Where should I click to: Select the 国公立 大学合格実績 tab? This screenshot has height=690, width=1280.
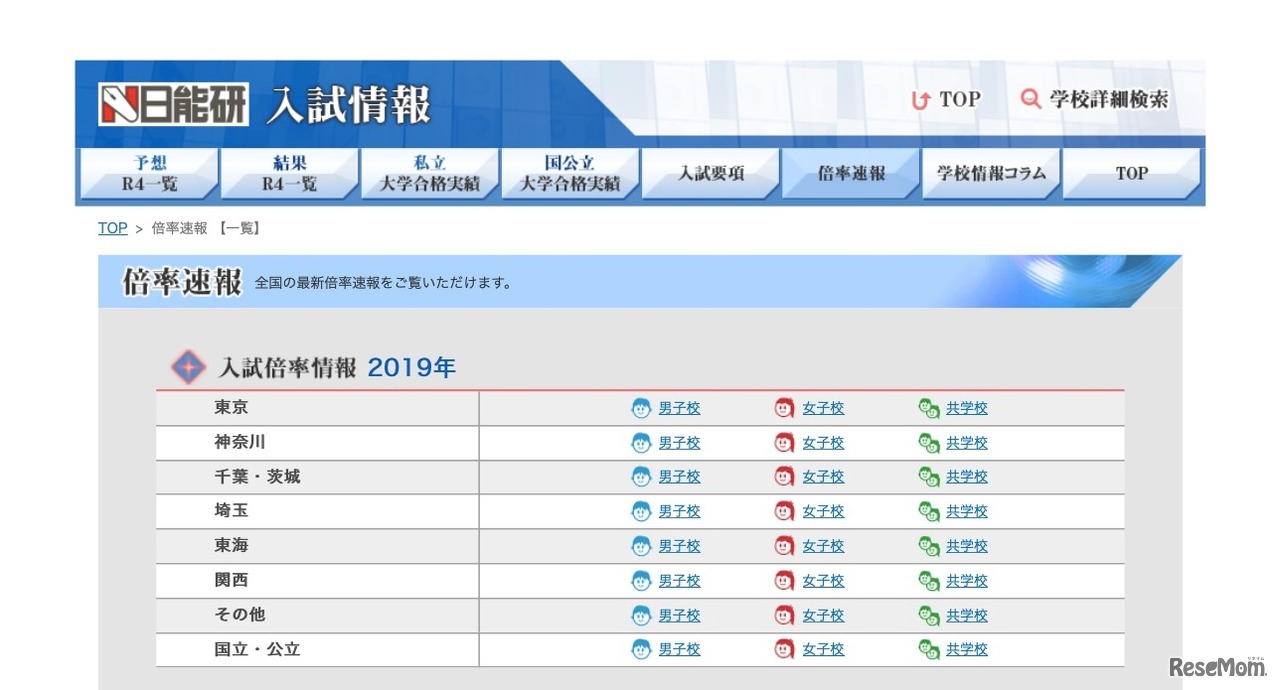570,173
